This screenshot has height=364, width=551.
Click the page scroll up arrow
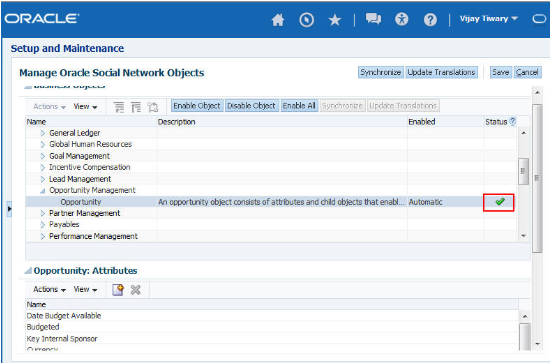click(x=537, y=93)
